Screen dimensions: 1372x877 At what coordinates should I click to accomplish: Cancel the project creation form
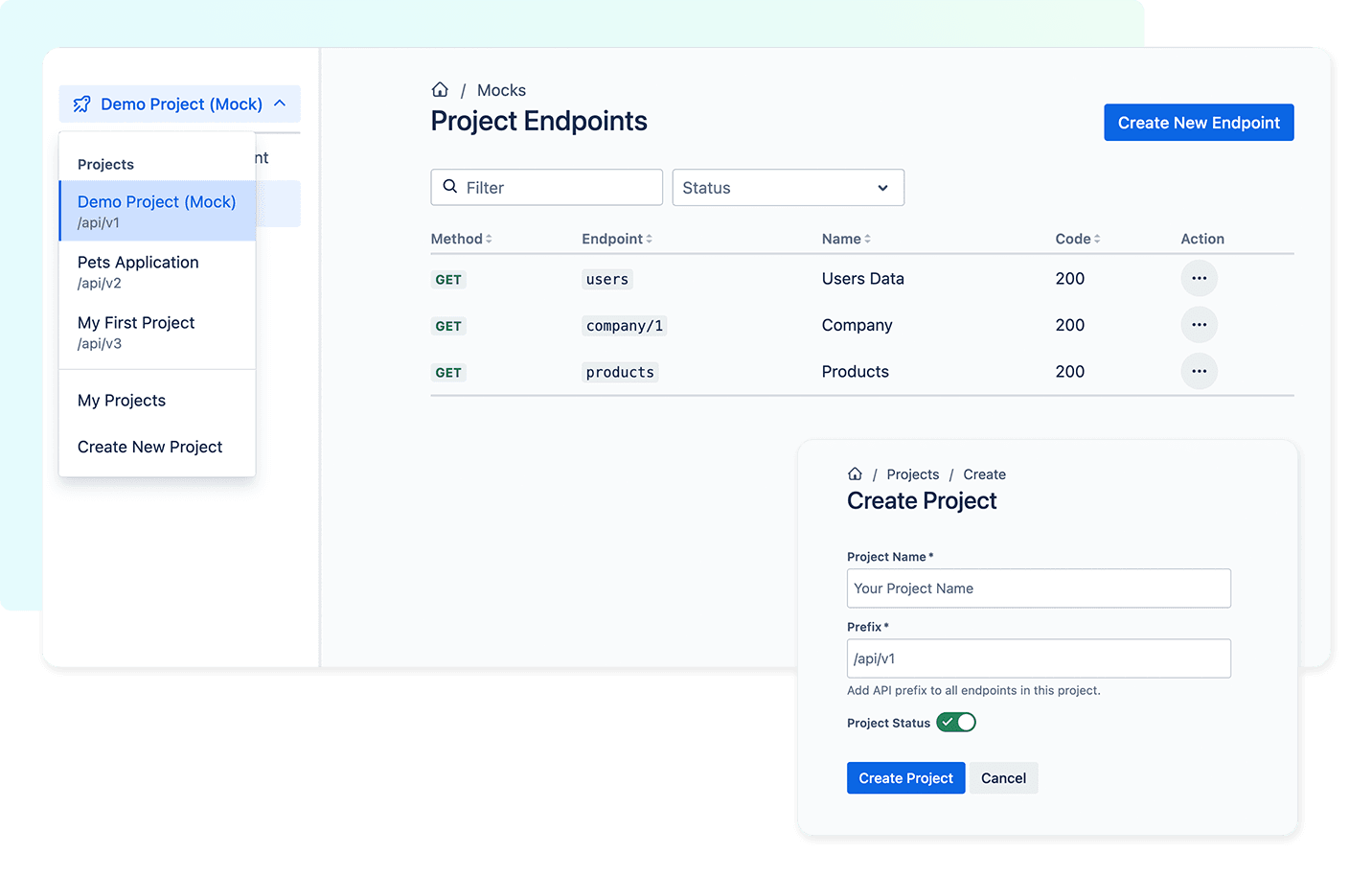click(x=1003, y=778)
